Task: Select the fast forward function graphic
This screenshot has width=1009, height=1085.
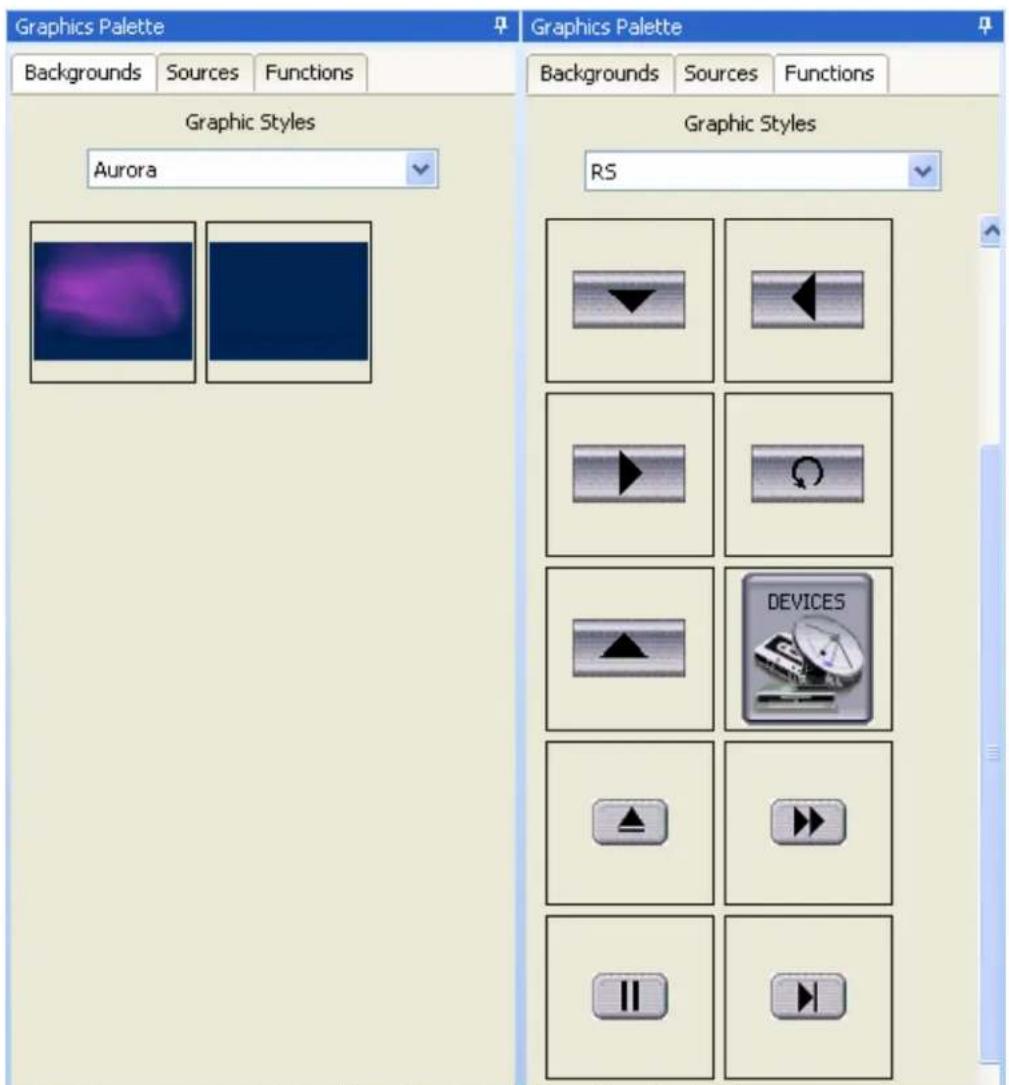Action: point(808,823)
